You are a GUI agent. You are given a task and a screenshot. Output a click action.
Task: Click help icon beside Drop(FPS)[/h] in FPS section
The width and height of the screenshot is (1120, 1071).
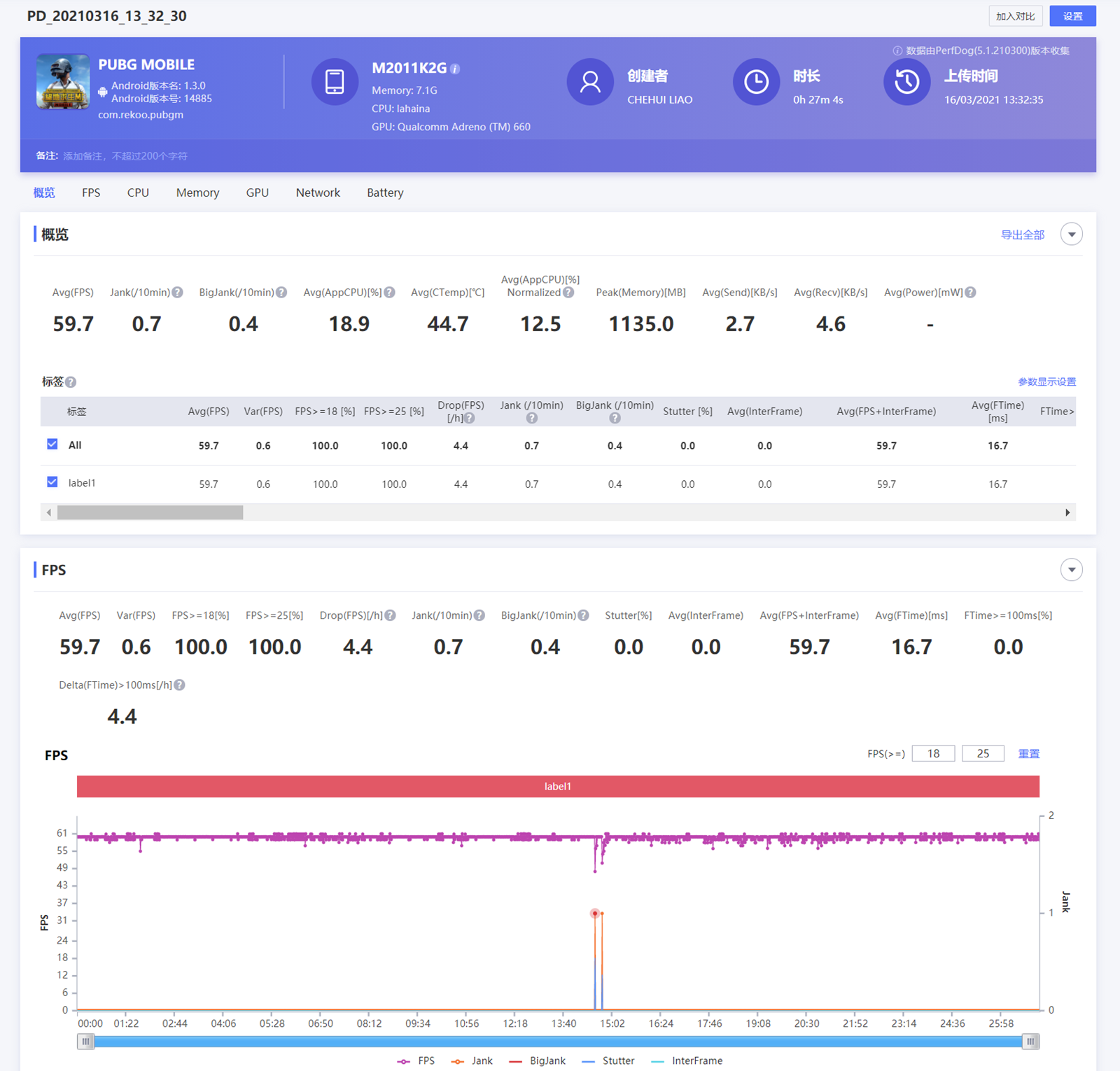[391, 615]
